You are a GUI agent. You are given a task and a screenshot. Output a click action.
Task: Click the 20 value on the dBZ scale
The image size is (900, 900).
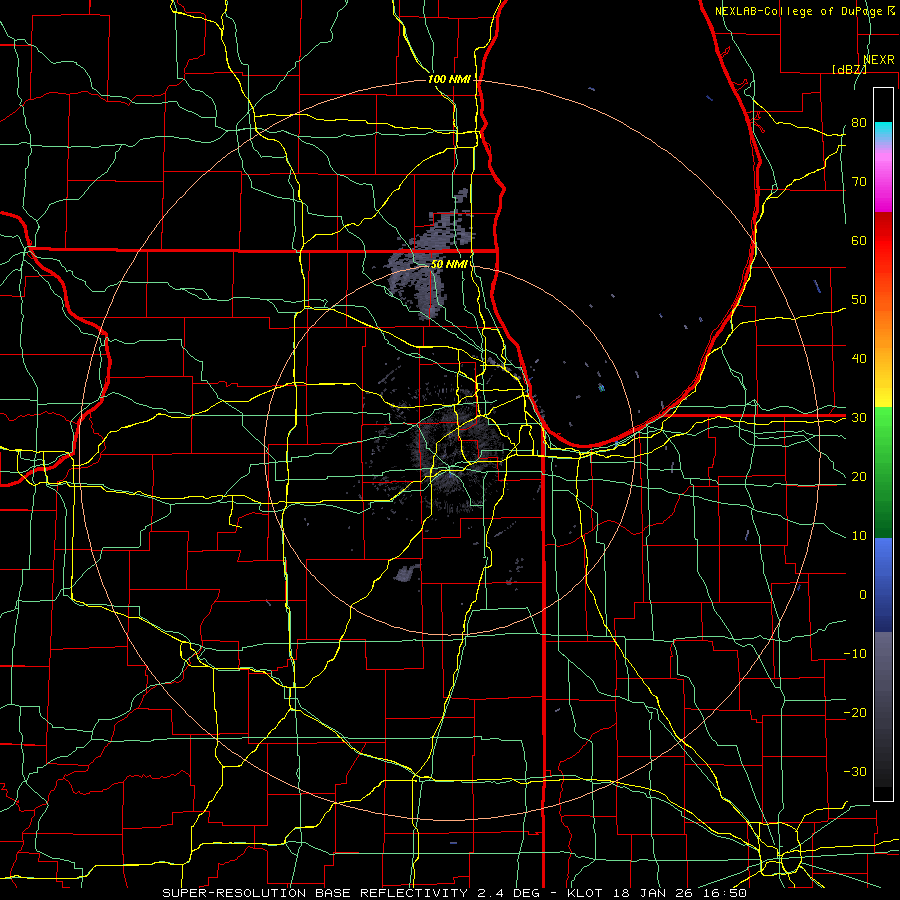pos(859,476)
